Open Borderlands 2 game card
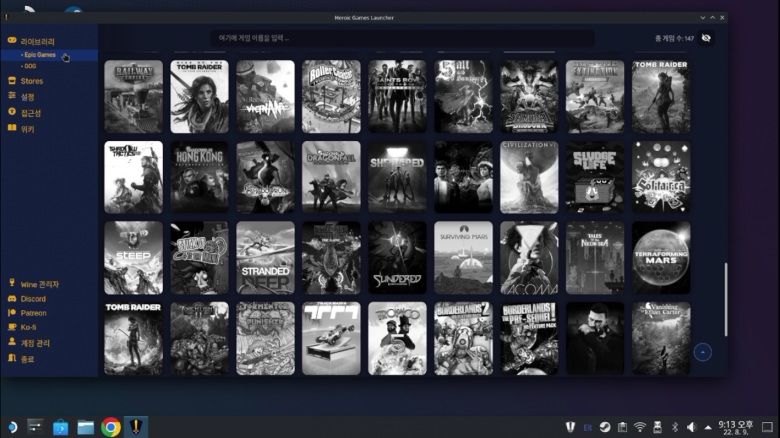The image size is (780, 438). pos(463,338)
